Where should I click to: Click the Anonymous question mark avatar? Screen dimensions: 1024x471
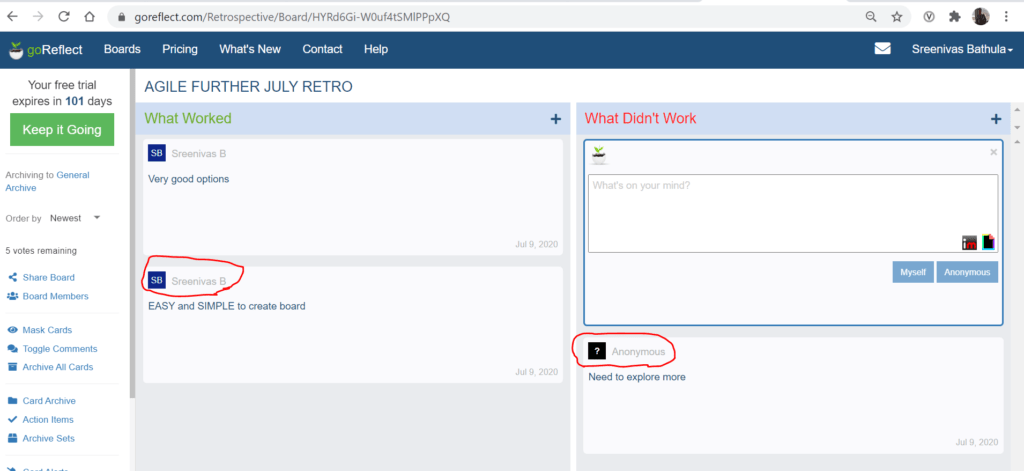[597, 351]
